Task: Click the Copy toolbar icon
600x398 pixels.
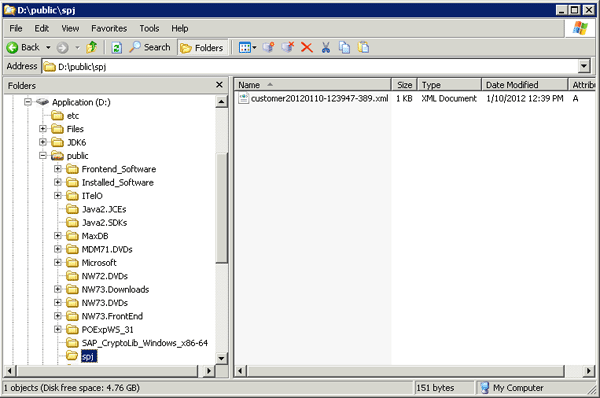Action: (x=344, y=47)
